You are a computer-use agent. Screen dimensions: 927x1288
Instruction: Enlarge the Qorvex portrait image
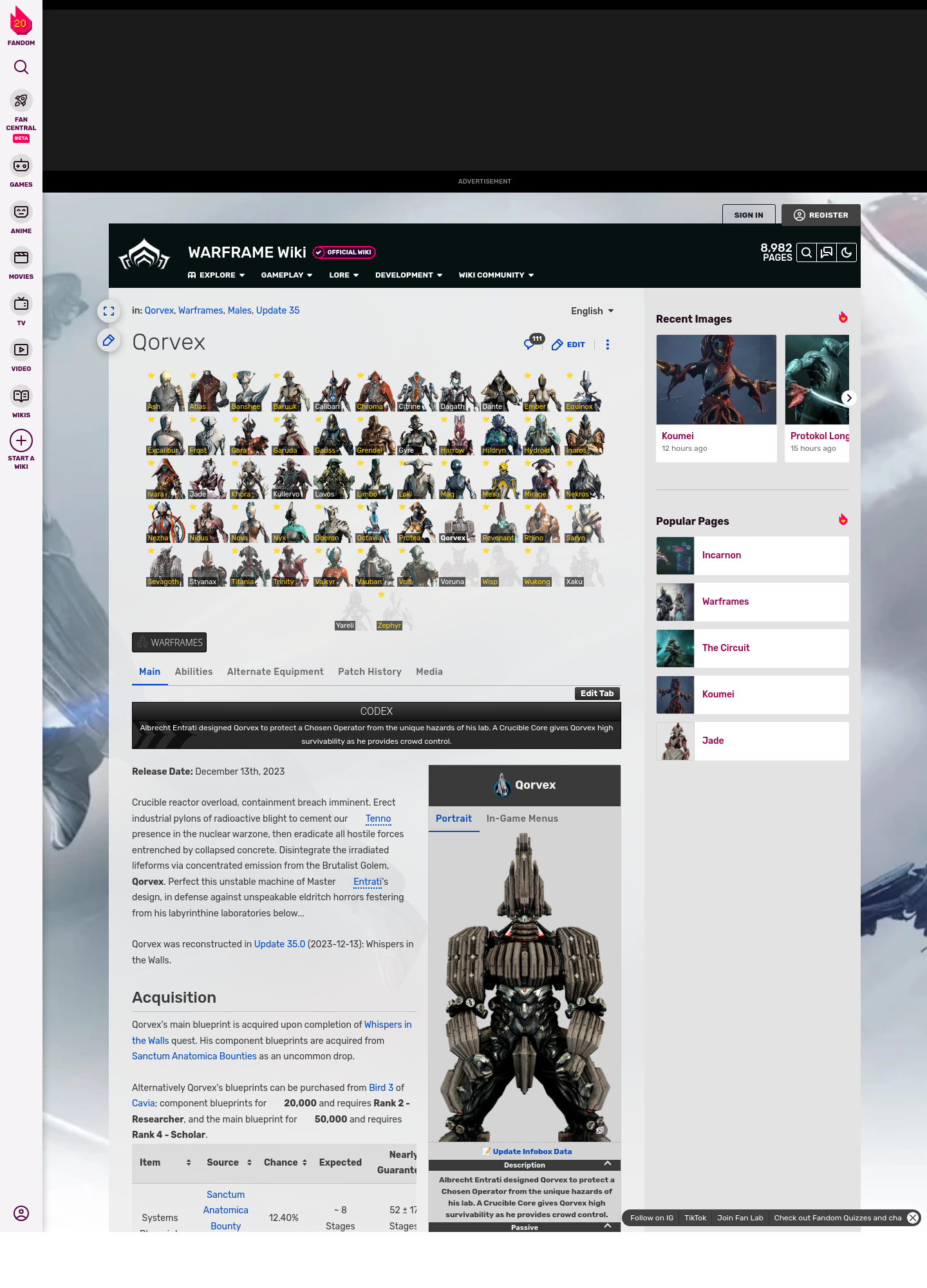599,1131
